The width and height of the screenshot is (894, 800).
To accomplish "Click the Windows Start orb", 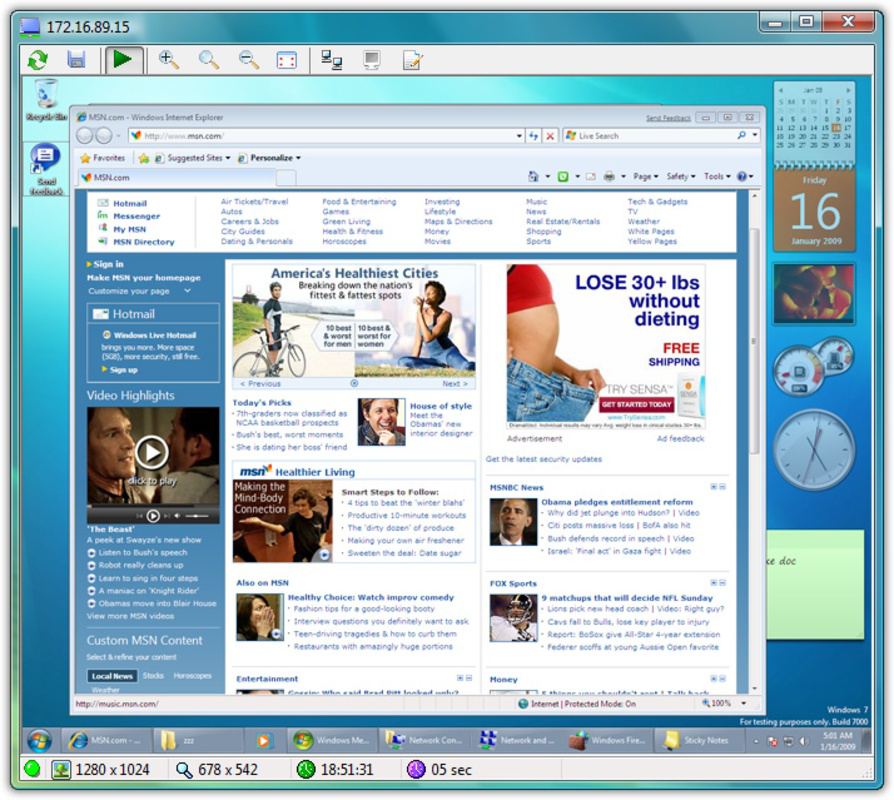I will (x=39, y=741).
